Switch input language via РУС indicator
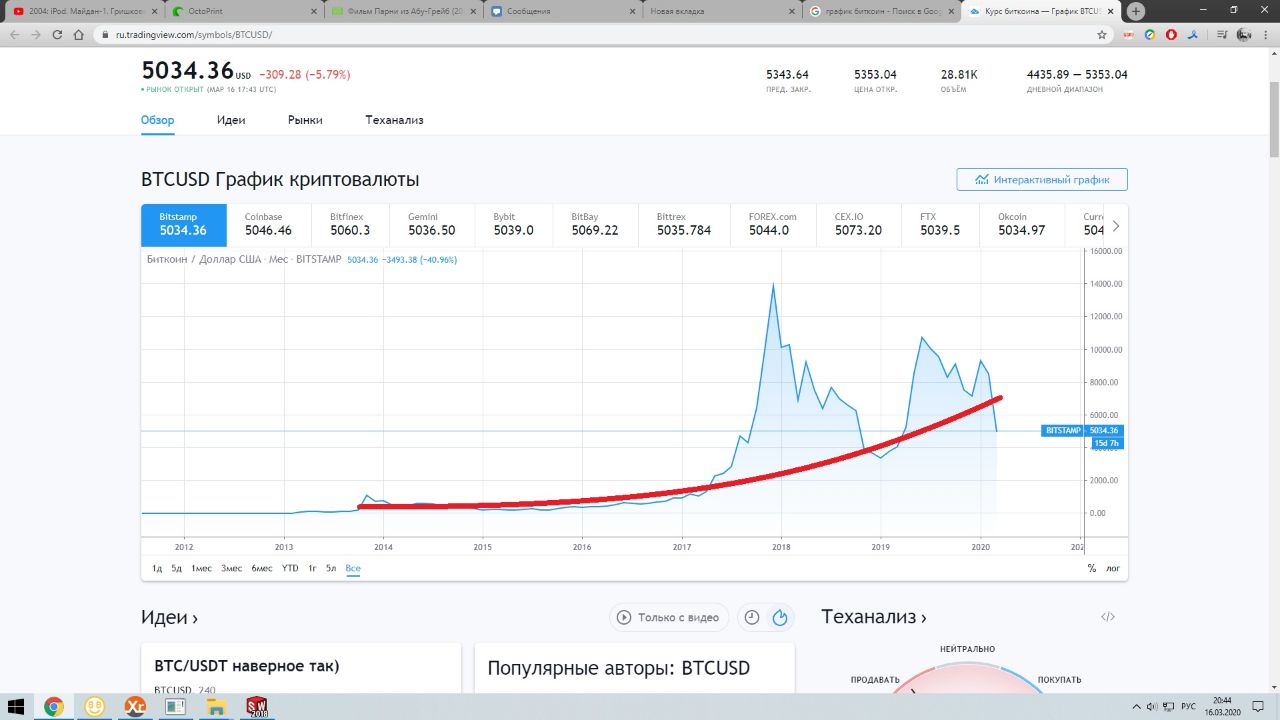 (x=1189, y=706)
